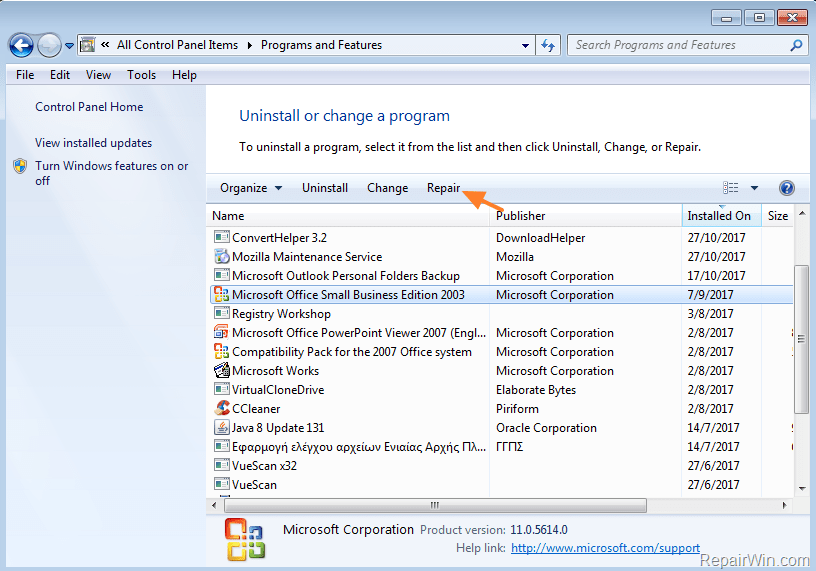Select the Registry Workshop icon
This screenshot has width=816, height=571.
click(x=222, y=313)
